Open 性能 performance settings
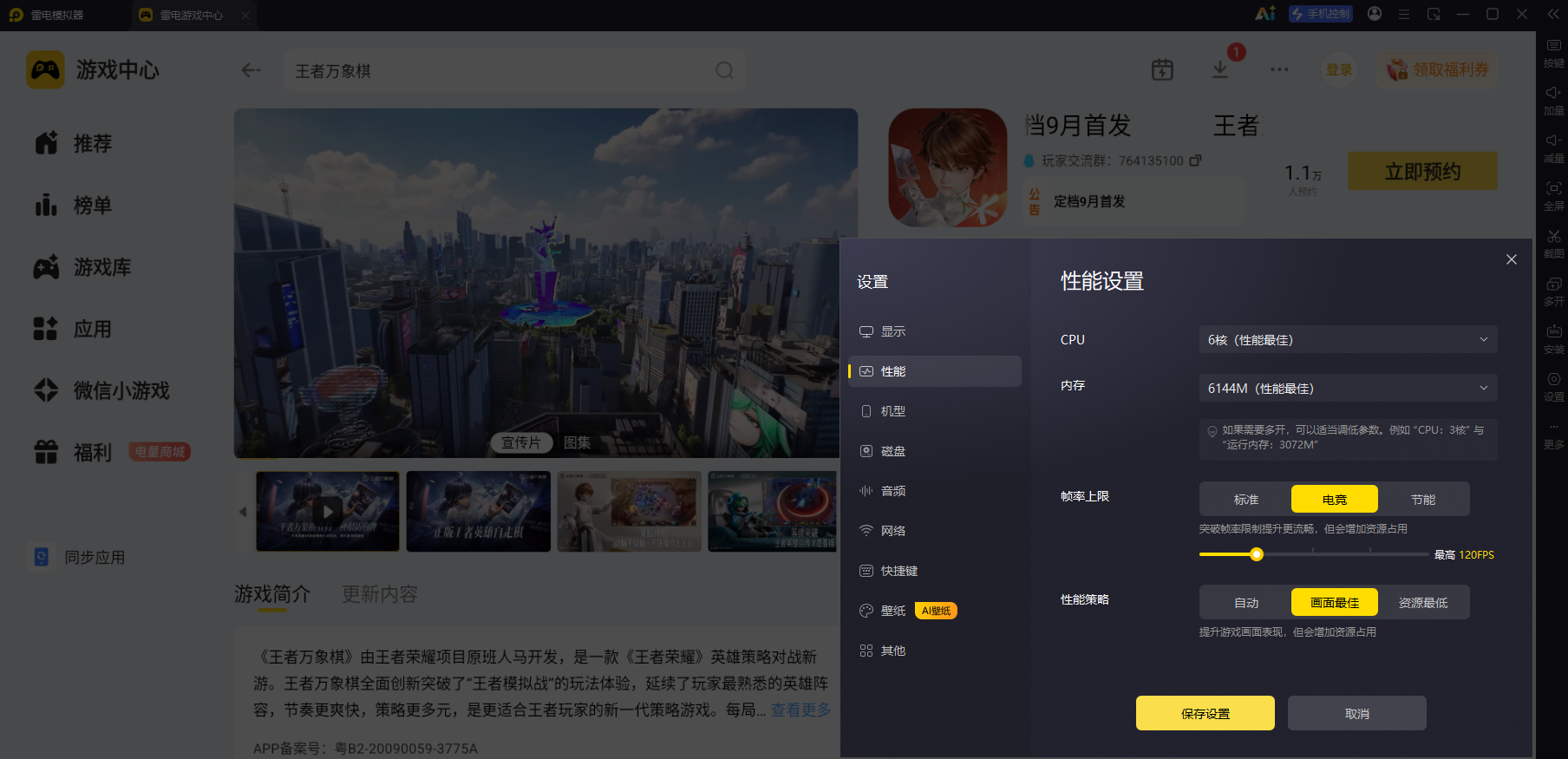This screenshot has height=759, width=1568. click(x=935, y=371)
